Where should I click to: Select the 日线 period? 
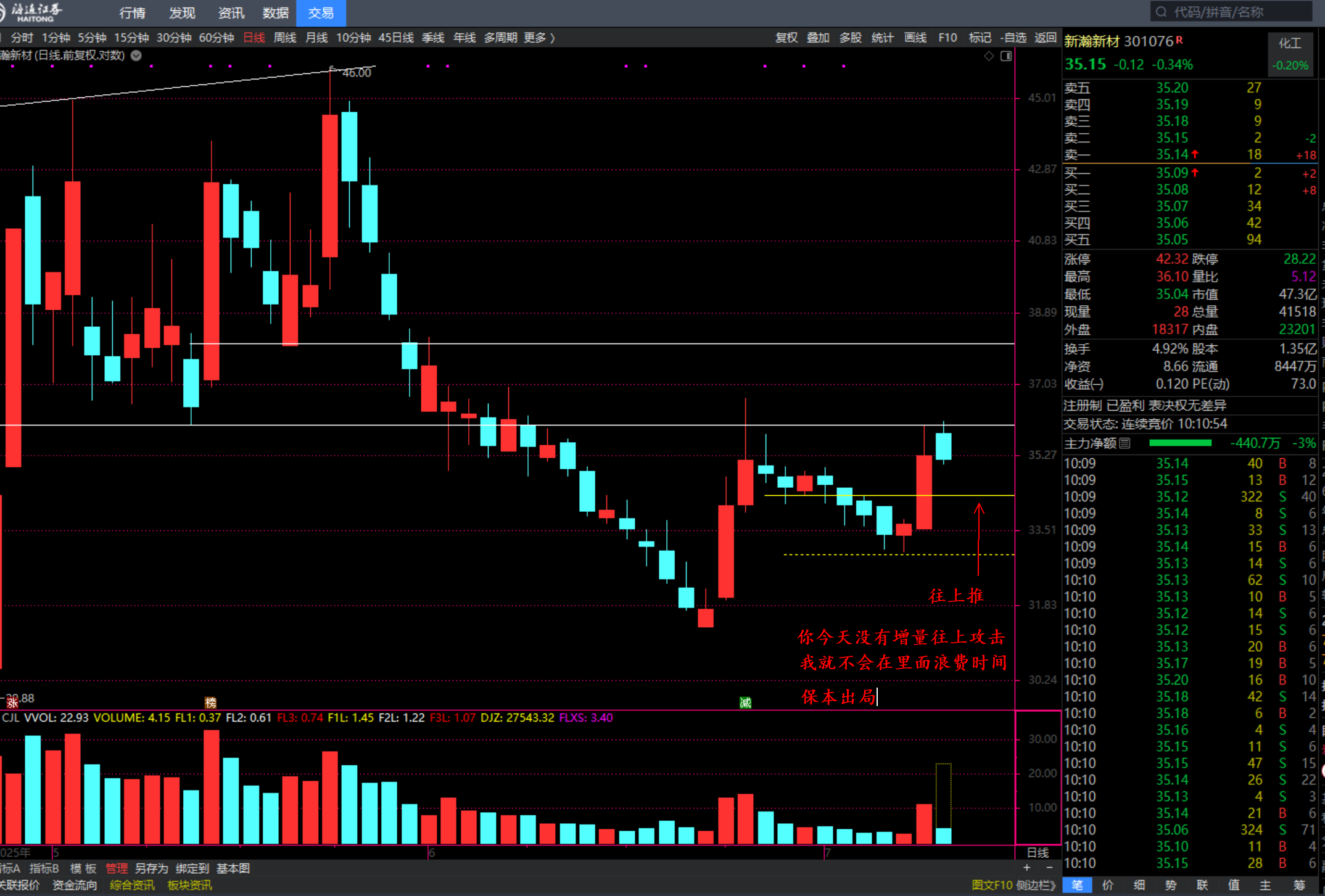tap(254, 38)
